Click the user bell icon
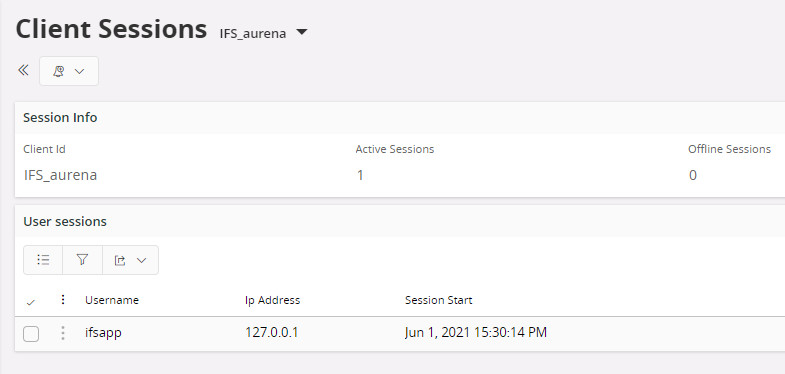 (x=59, y=71)
